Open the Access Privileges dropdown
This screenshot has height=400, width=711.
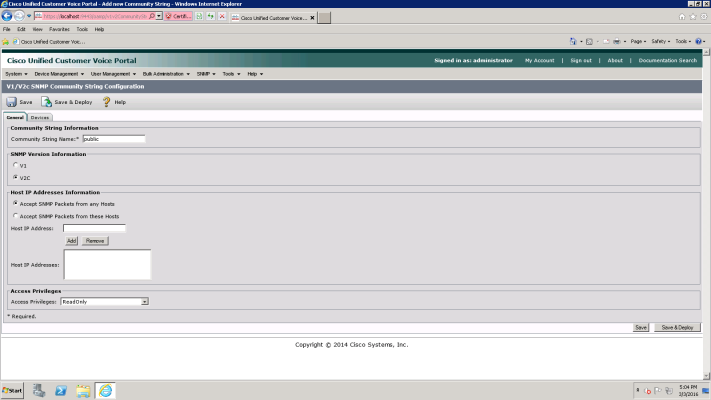[144, 302]
